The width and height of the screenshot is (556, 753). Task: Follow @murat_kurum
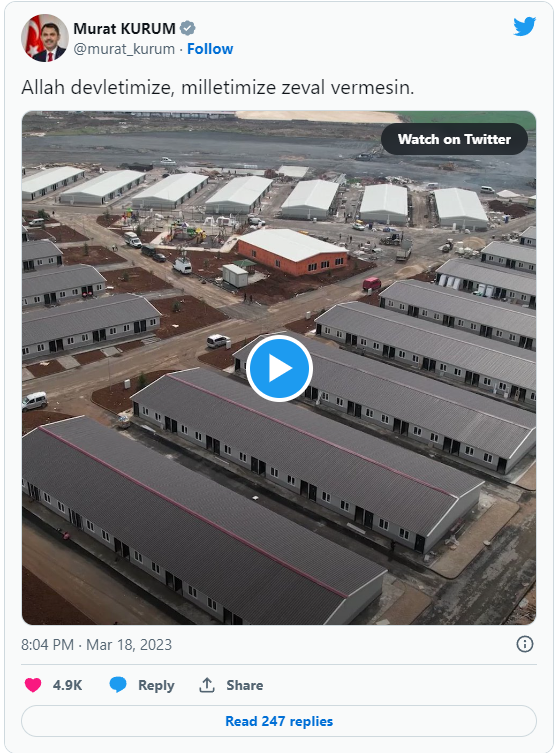click(x=210, y=49)
